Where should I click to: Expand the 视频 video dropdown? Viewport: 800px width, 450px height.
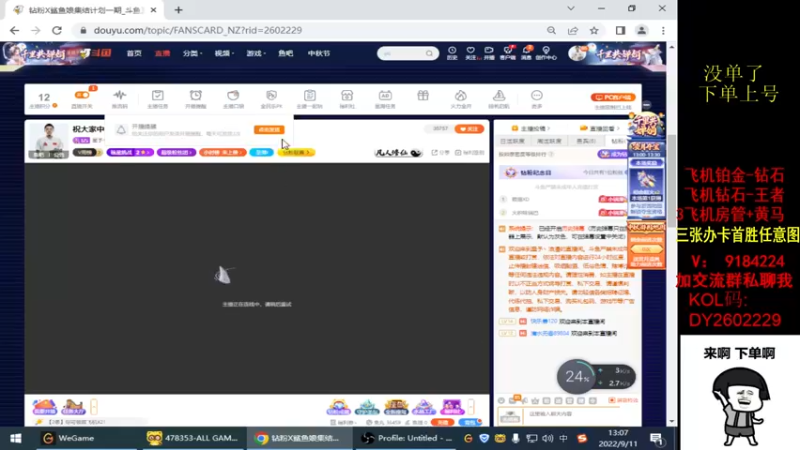[x=224, y=53]
